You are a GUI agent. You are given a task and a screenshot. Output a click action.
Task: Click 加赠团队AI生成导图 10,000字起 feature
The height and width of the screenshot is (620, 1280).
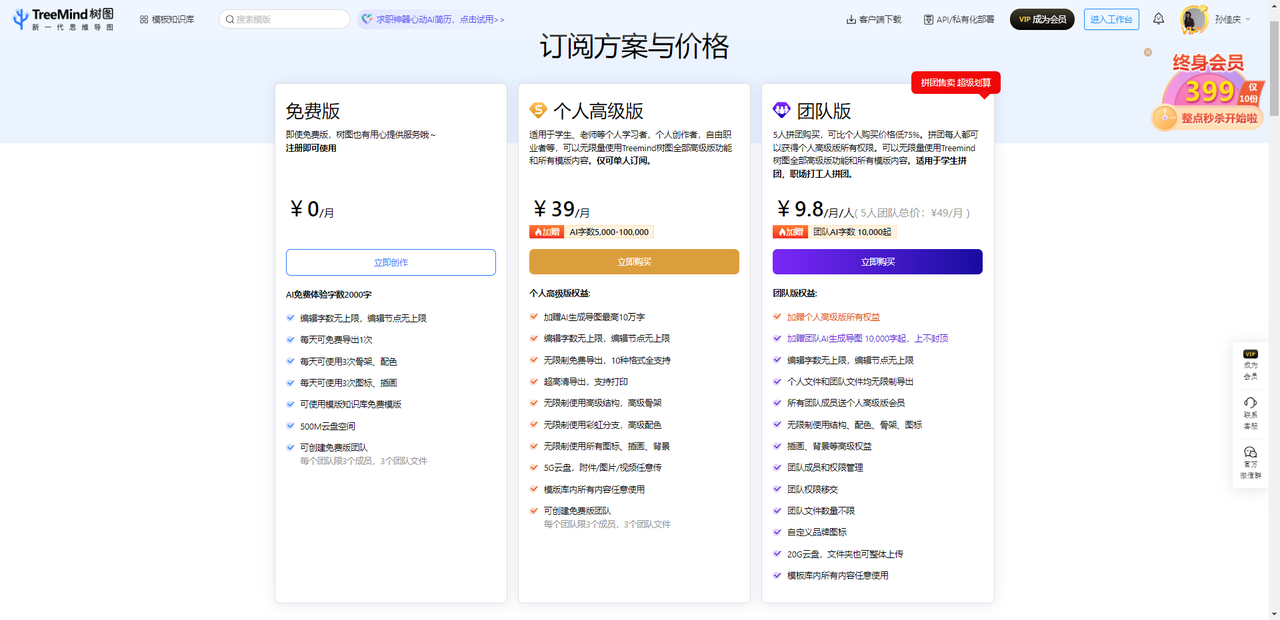coord(868,339)
